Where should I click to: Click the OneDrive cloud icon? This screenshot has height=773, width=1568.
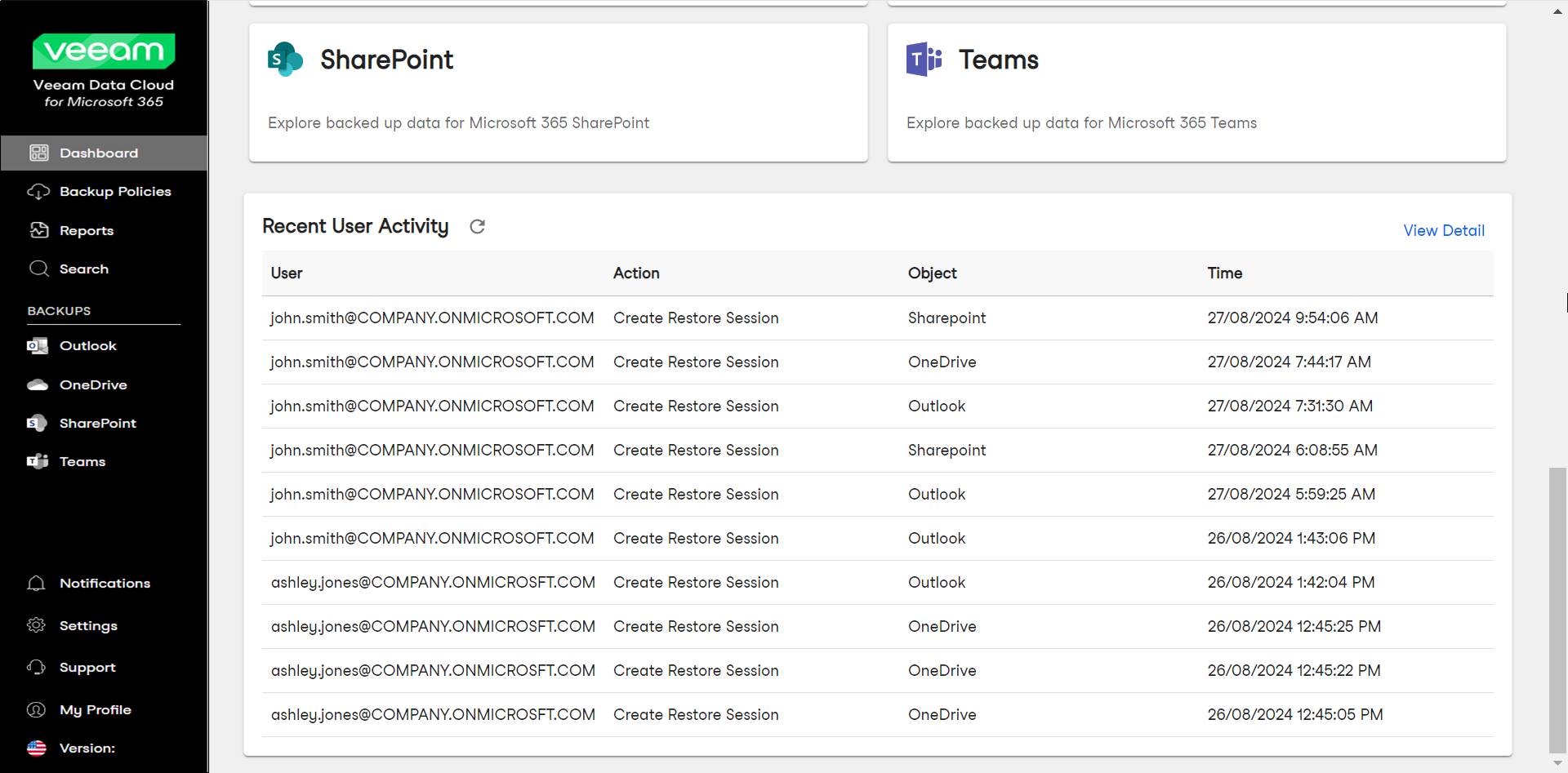(x=38, y=384)
